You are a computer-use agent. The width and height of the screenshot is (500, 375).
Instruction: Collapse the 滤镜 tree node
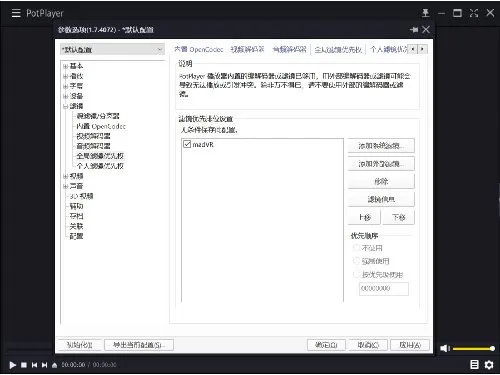pyautogui.click(x=65, y=106)
